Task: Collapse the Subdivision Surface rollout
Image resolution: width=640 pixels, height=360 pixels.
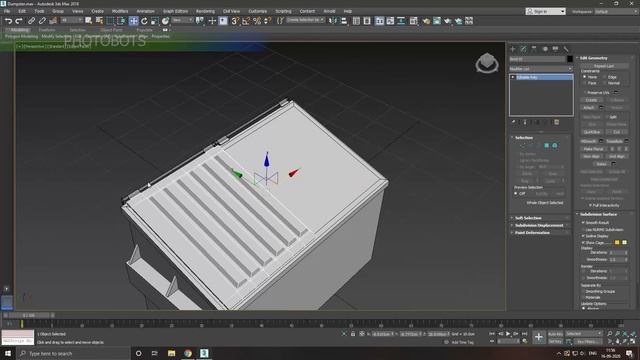Action: tap(604, 214)
